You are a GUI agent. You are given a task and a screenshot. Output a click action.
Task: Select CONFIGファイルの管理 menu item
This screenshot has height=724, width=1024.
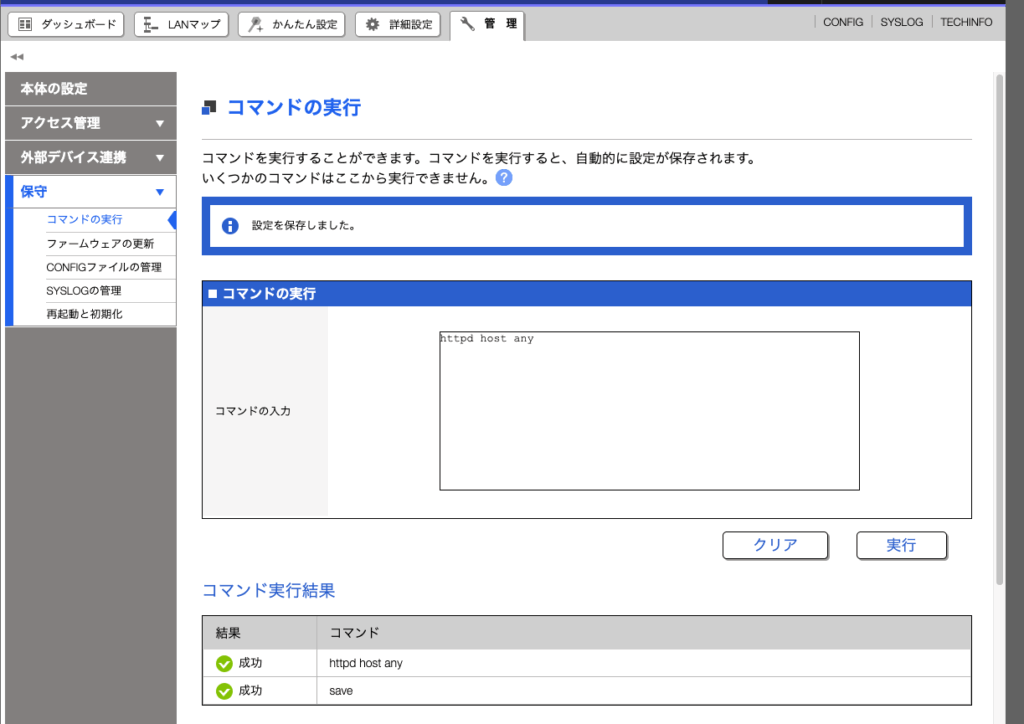pyautogui.click(x=103, y=267)
